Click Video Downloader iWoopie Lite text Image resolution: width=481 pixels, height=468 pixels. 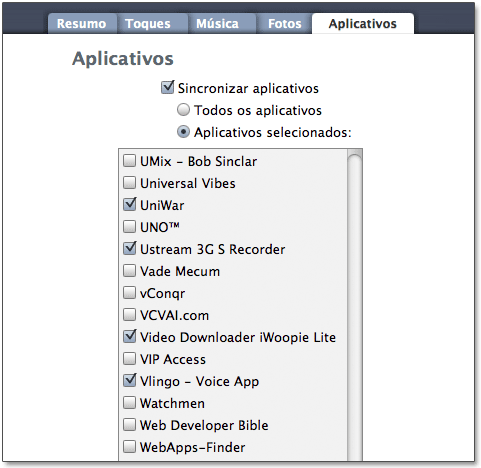[x=238, y=338]
